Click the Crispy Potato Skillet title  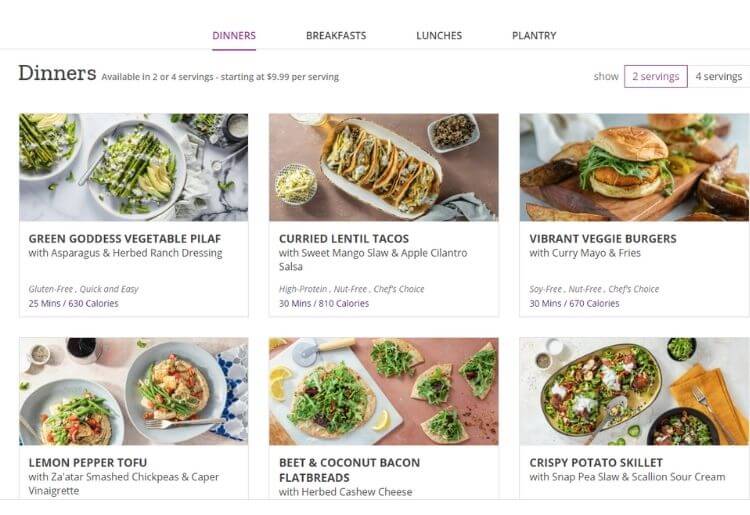point(596,463)
